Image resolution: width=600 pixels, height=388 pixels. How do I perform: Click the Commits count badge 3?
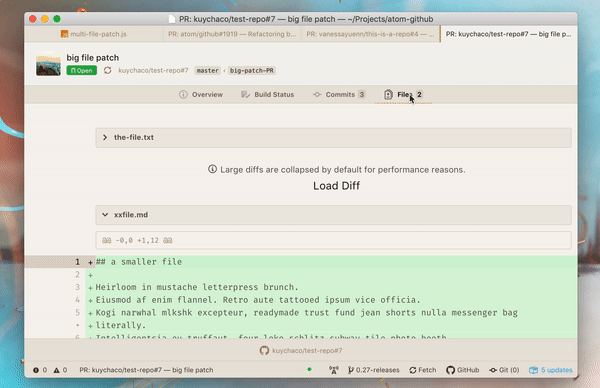click(x=362, y=95)
